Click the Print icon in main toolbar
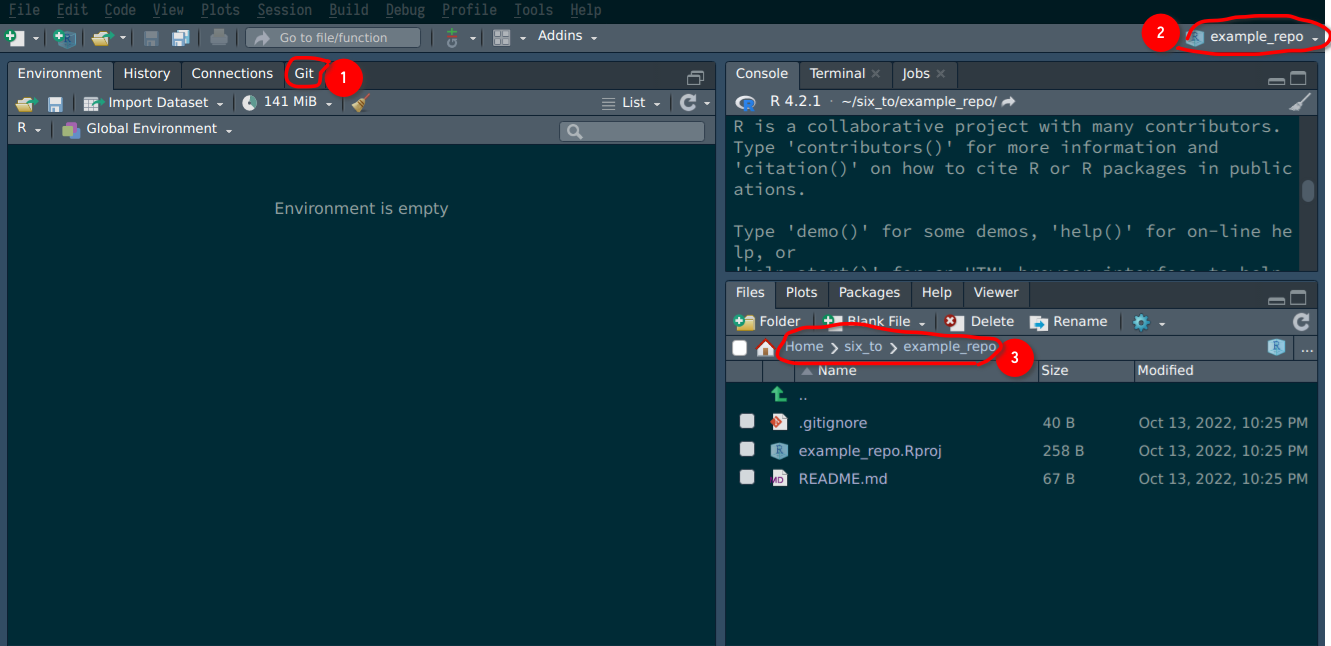 coord(219,37)
